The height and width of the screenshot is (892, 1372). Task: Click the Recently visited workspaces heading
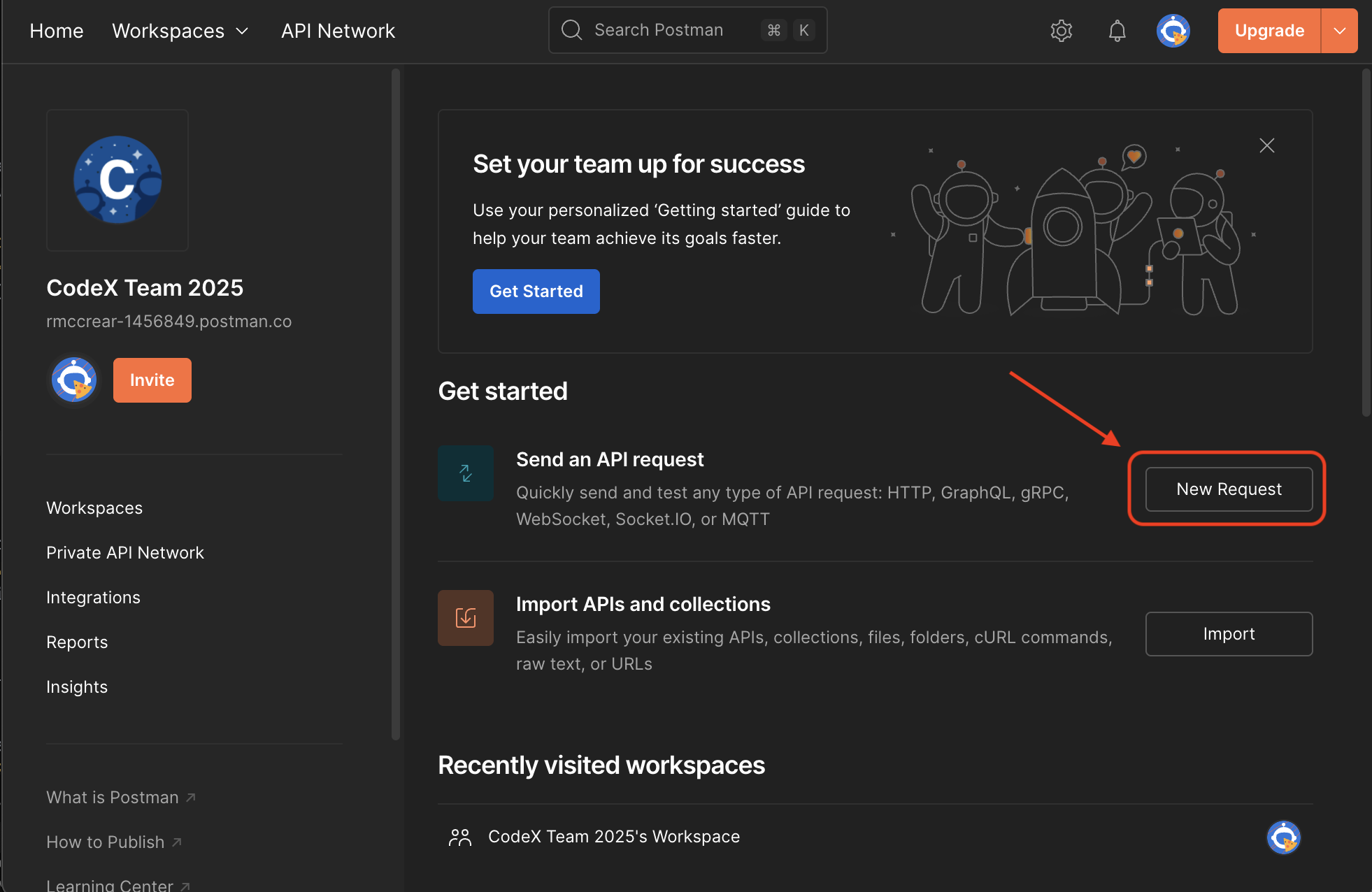pos(601,765)
